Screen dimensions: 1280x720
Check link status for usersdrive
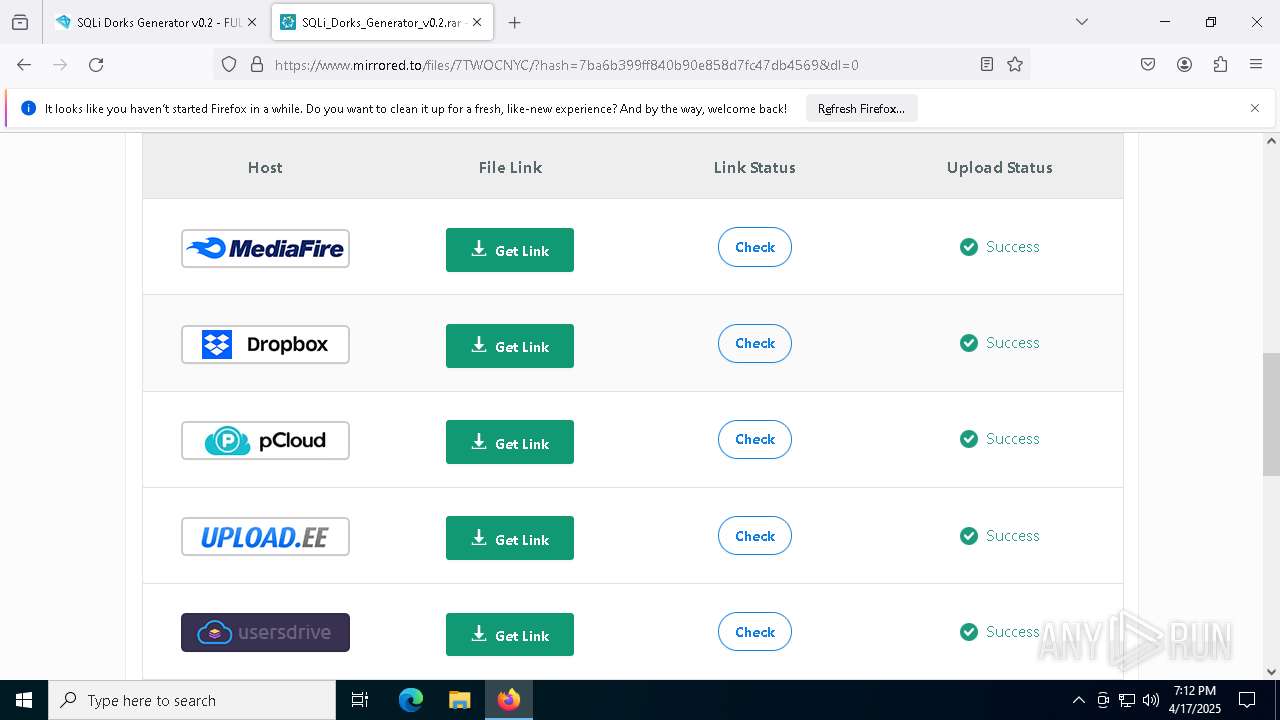coord(755,632)
